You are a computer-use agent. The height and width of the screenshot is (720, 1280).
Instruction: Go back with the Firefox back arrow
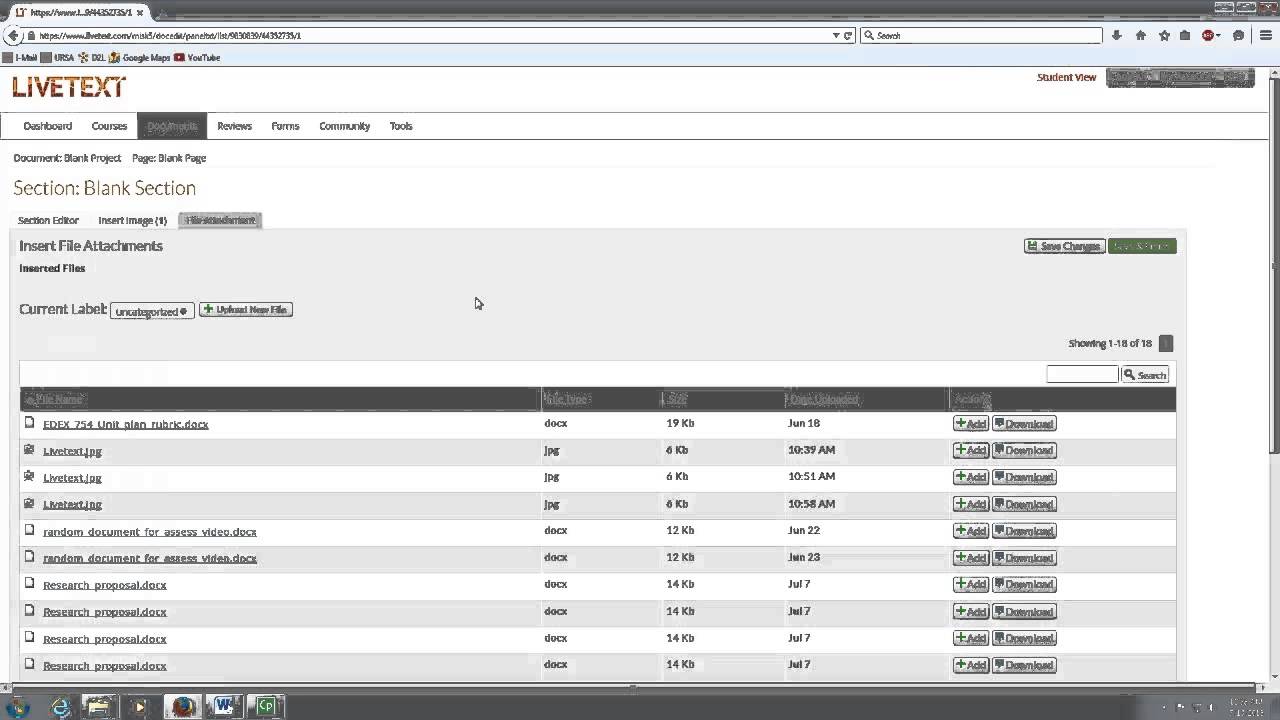click(12, 35)
